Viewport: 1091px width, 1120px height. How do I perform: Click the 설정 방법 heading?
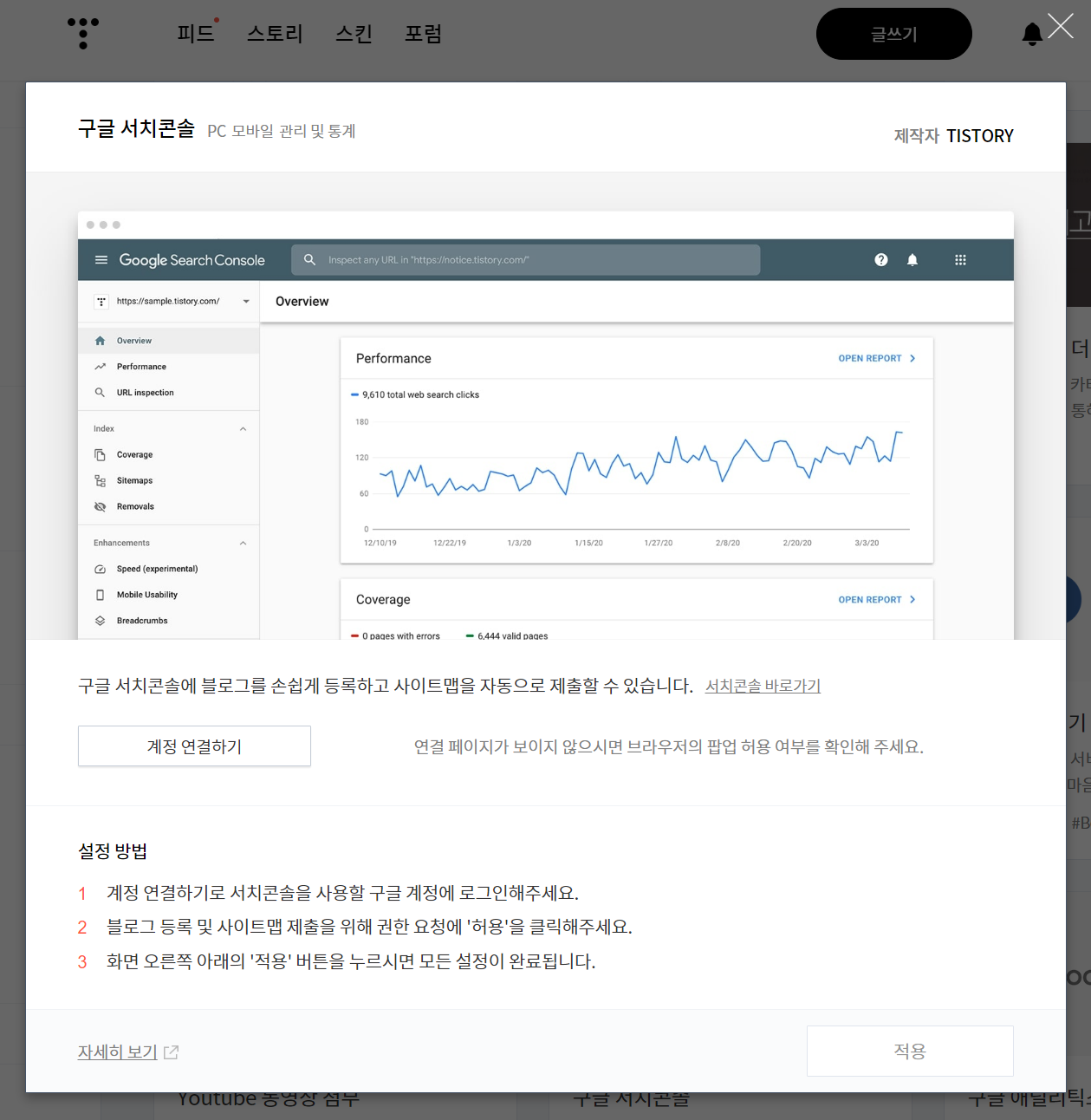tap(113, 851)
